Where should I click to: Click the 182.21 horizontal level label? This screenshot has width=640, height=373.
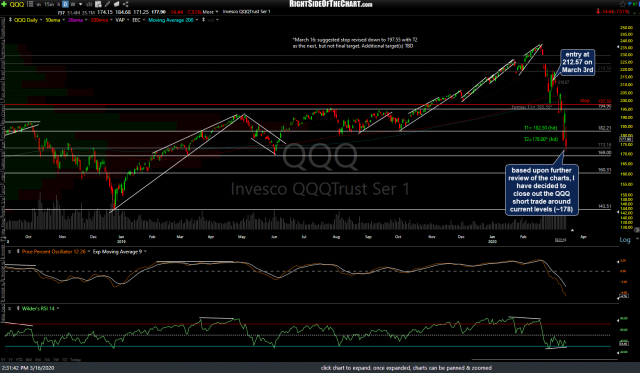[x=604, y=128]
